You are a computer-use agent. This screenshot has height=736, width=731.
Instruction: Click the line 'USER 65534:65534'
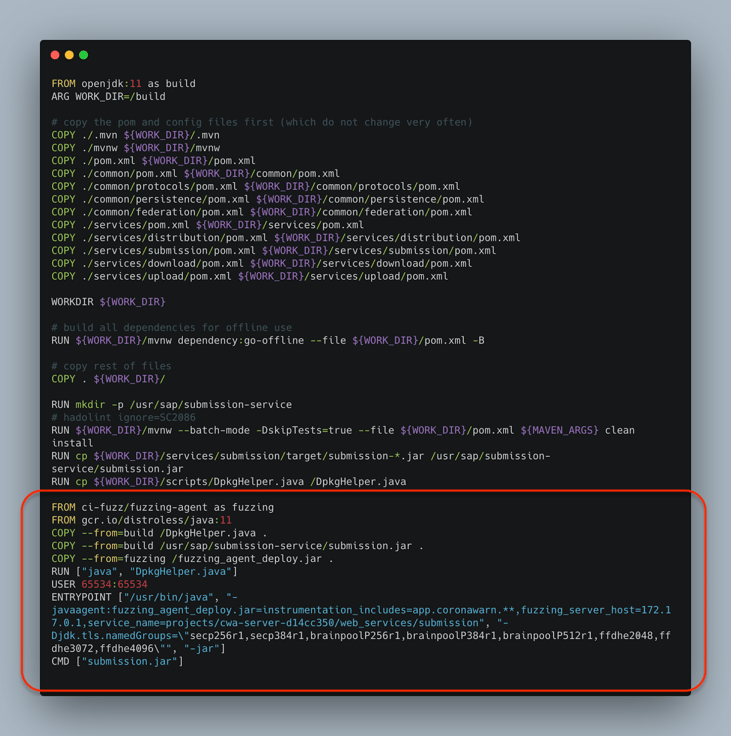point(99,584)
